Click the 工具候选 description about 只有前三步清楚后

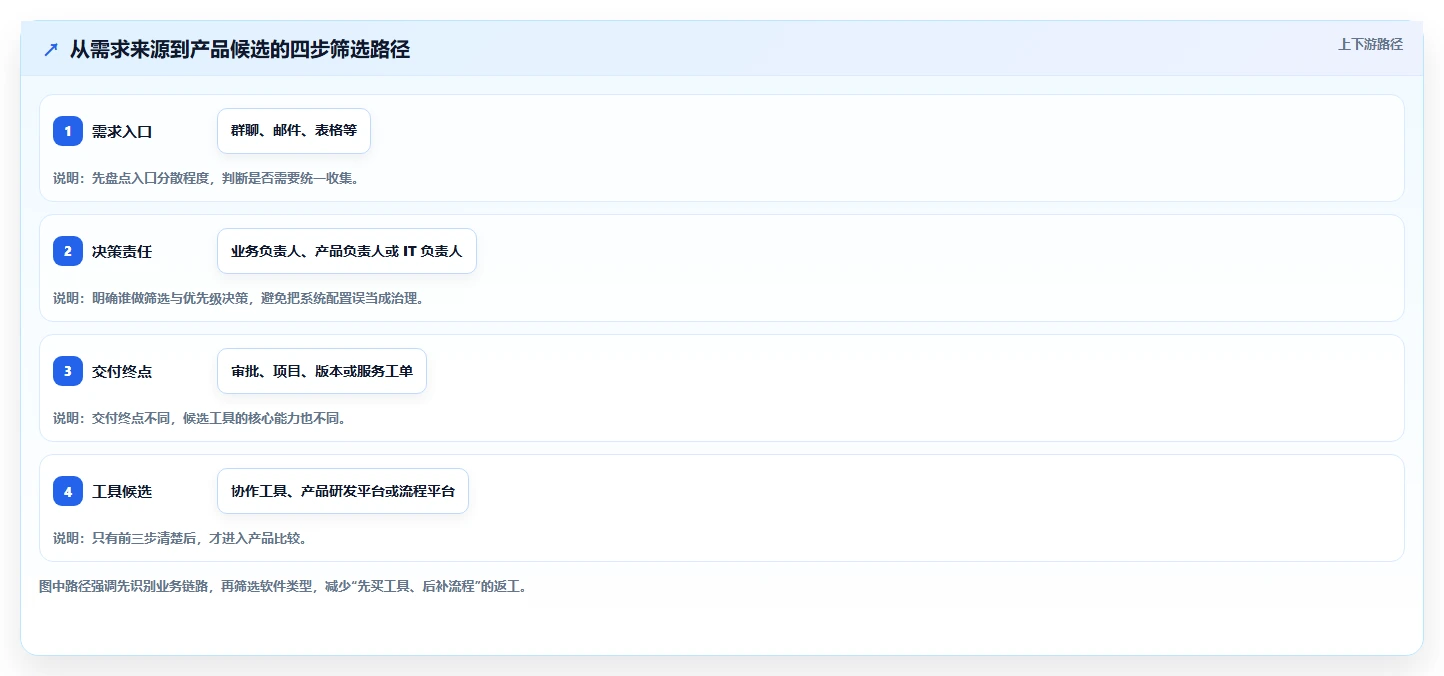click(x=180, y=538)
